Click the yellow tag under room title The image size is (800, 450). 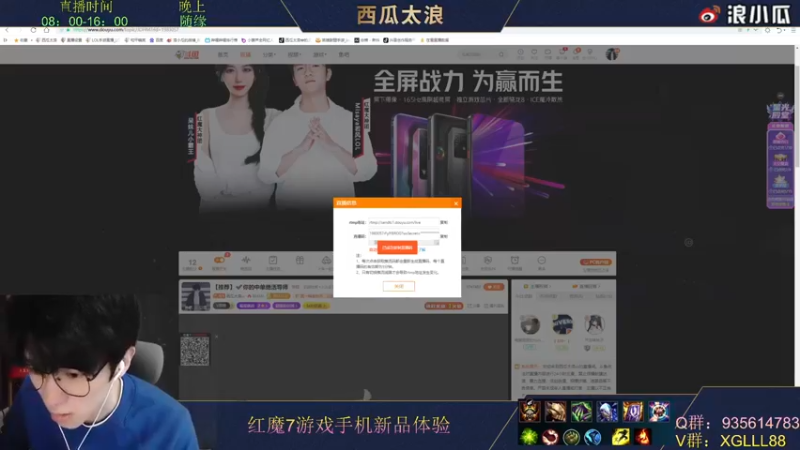coord(316,306)
